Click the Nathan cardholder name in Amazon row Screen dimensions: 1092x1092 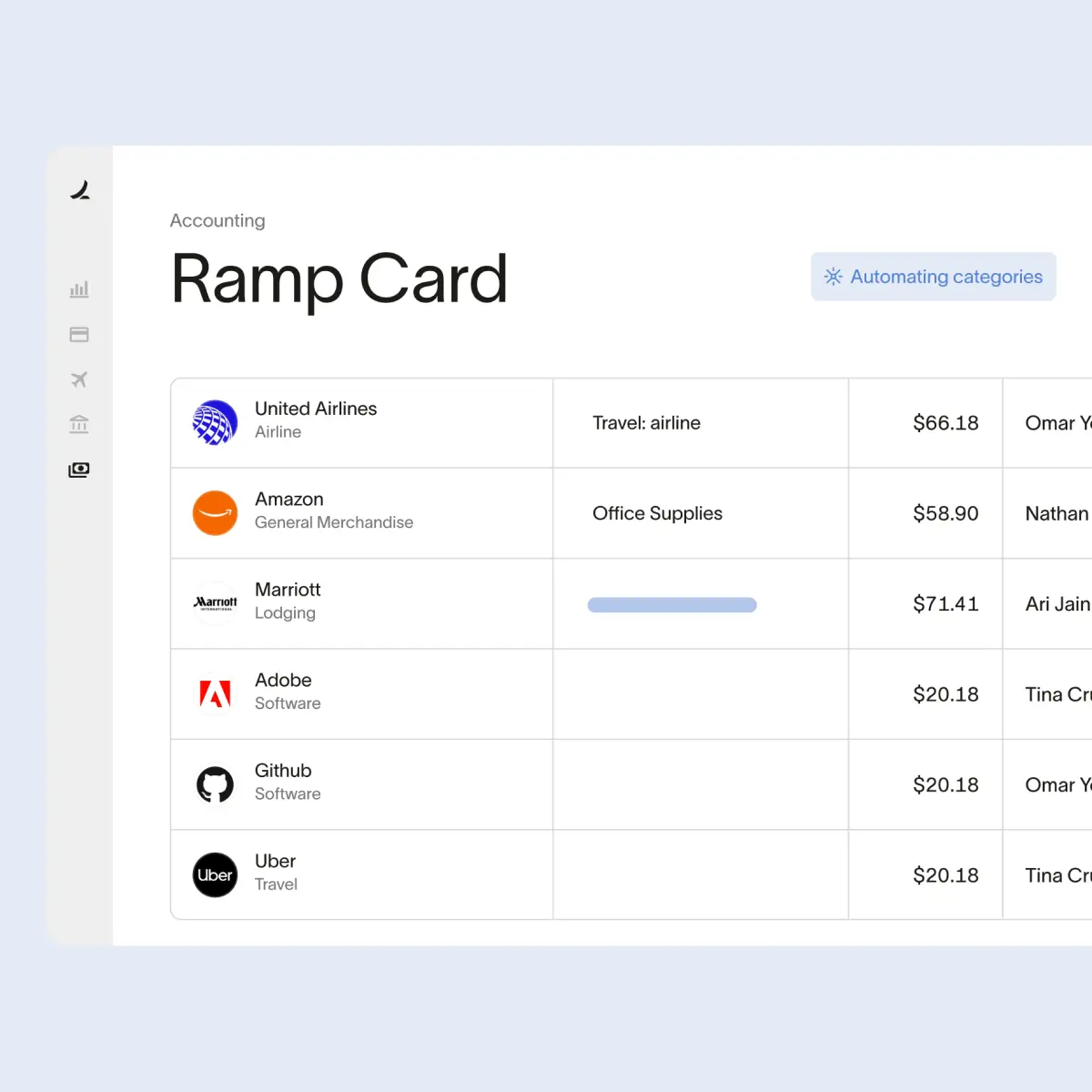1057,513
